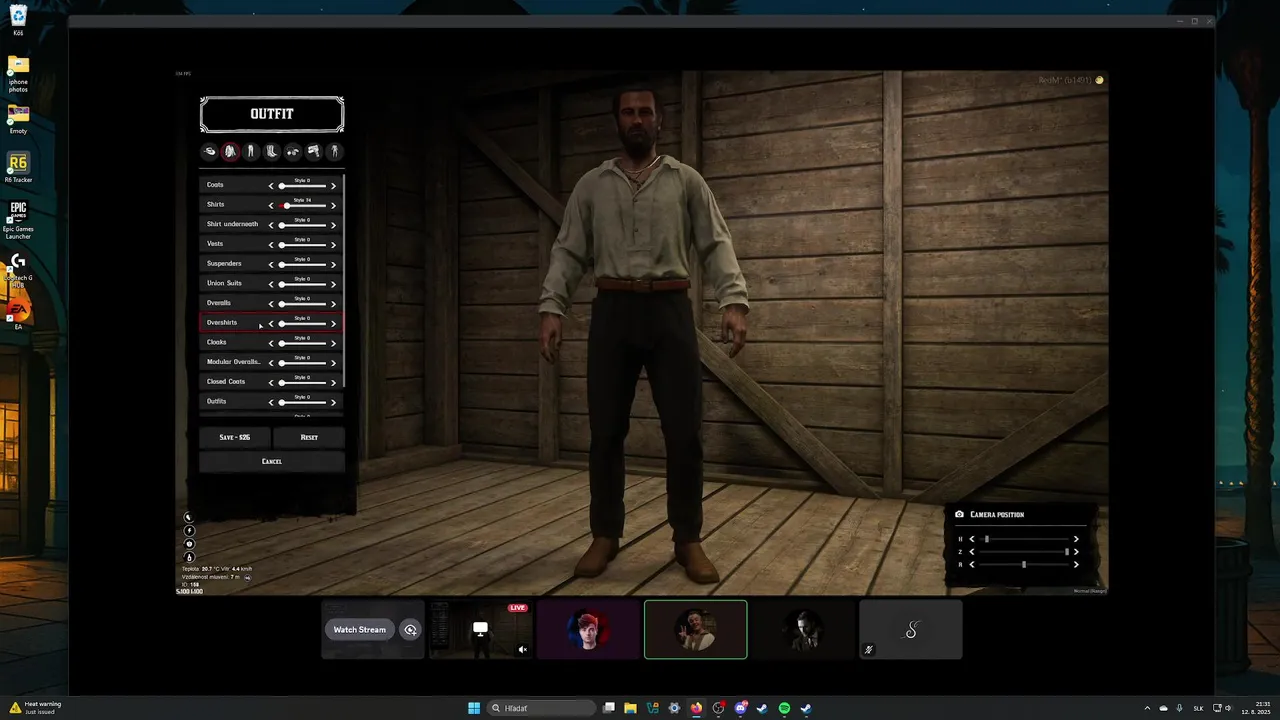Click the Reset button
The height and width of the screenshot is (720, 1280).
coord(309,437)
